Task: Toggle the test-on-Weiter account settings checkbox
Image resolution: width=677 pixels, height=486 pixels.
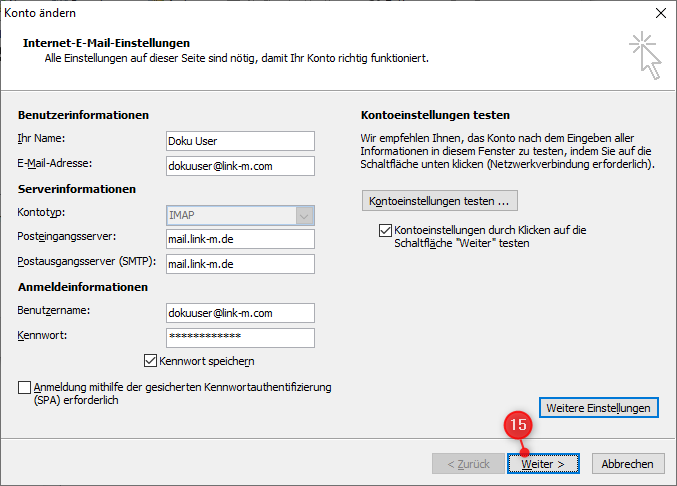Action: (x=386, y=230)
